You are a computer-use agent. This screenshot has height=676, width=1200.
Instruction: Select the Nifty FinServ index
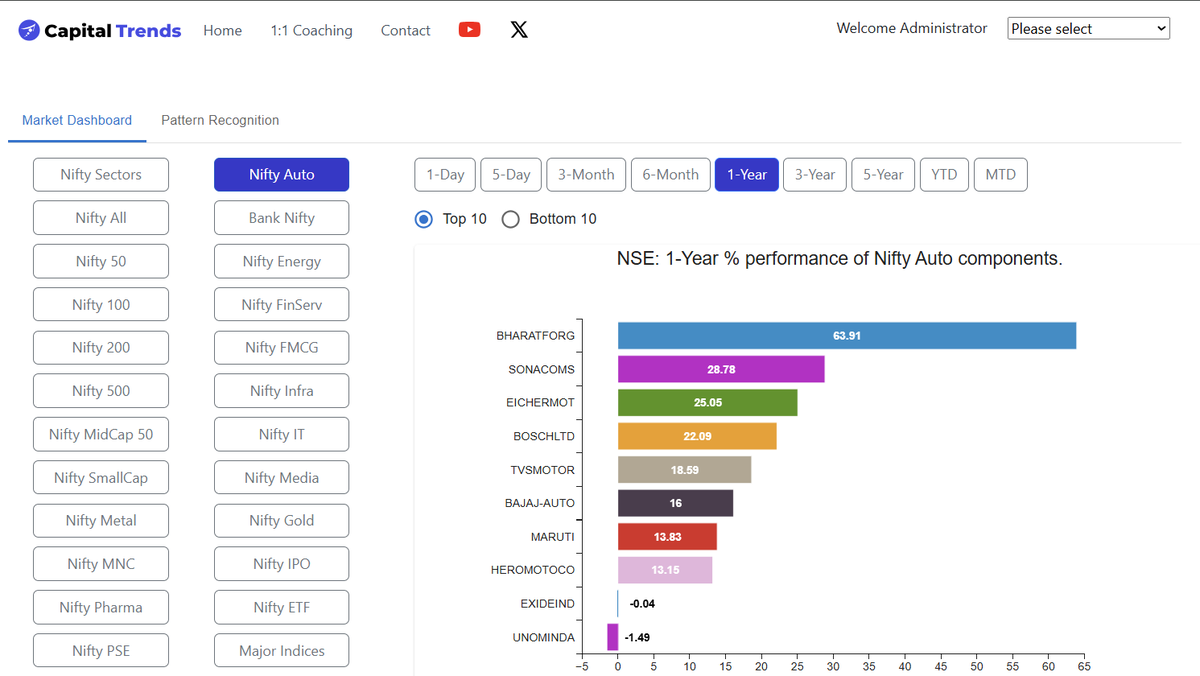[281, 304]
